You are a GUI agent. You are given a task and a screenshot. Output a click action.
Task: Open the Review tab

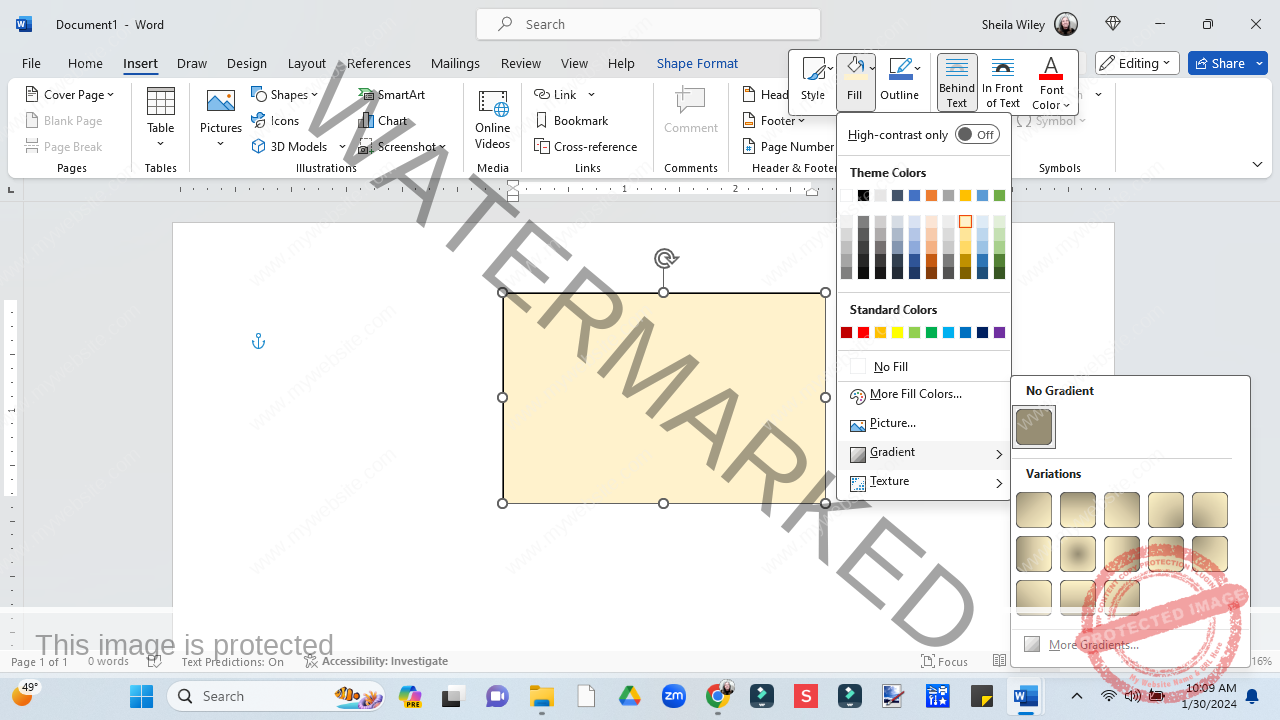520,63
